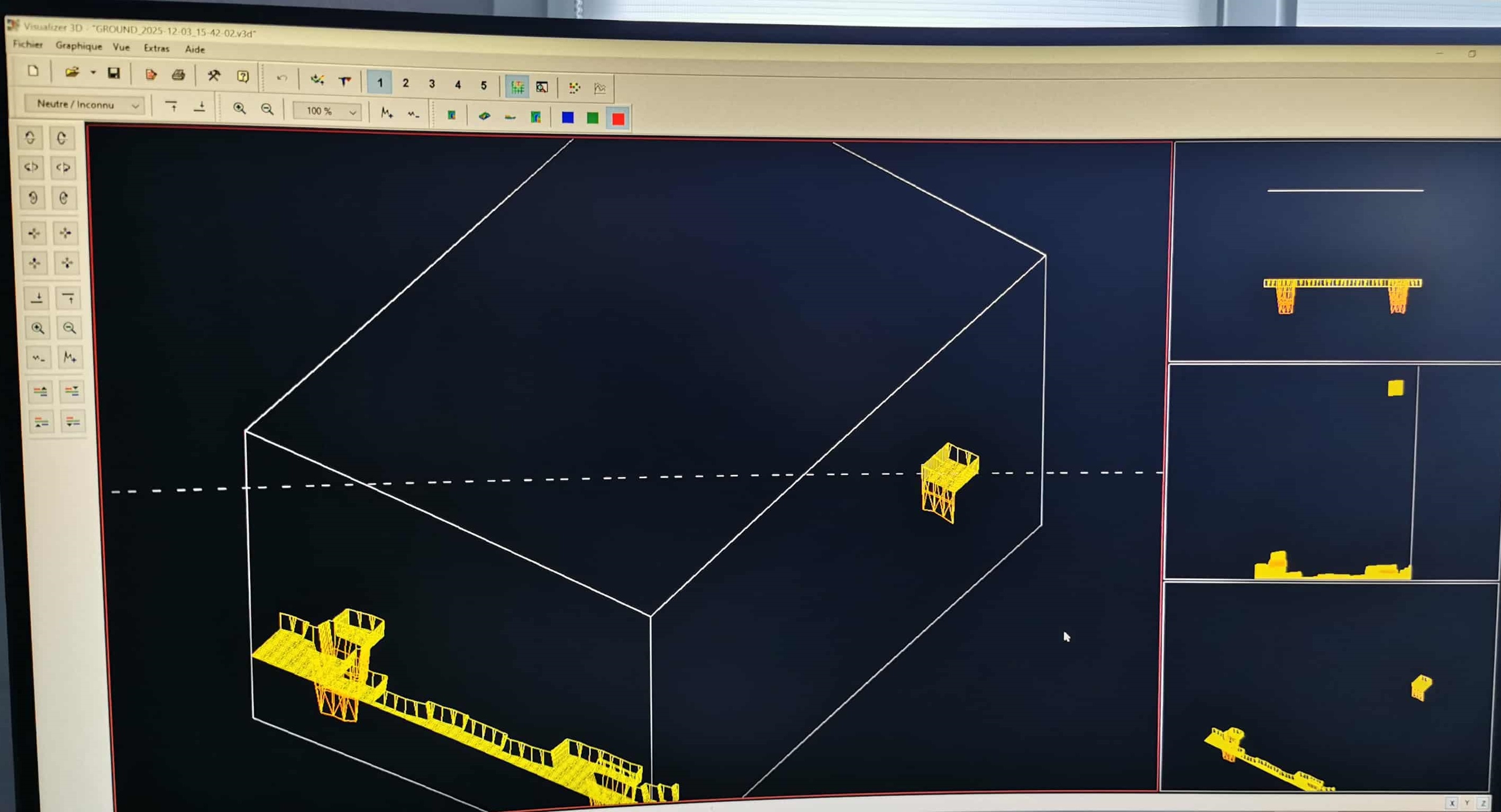The image size is (1501, 812).
Task: Open the Fichier menu
Action: pos(28,44)
